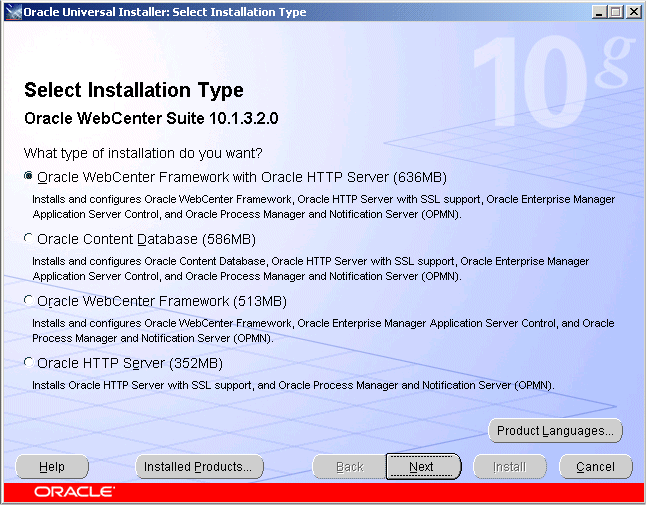Click the Oracle logo in the red footer
Viewport: 646px width, 505px height.
[74, 492]
